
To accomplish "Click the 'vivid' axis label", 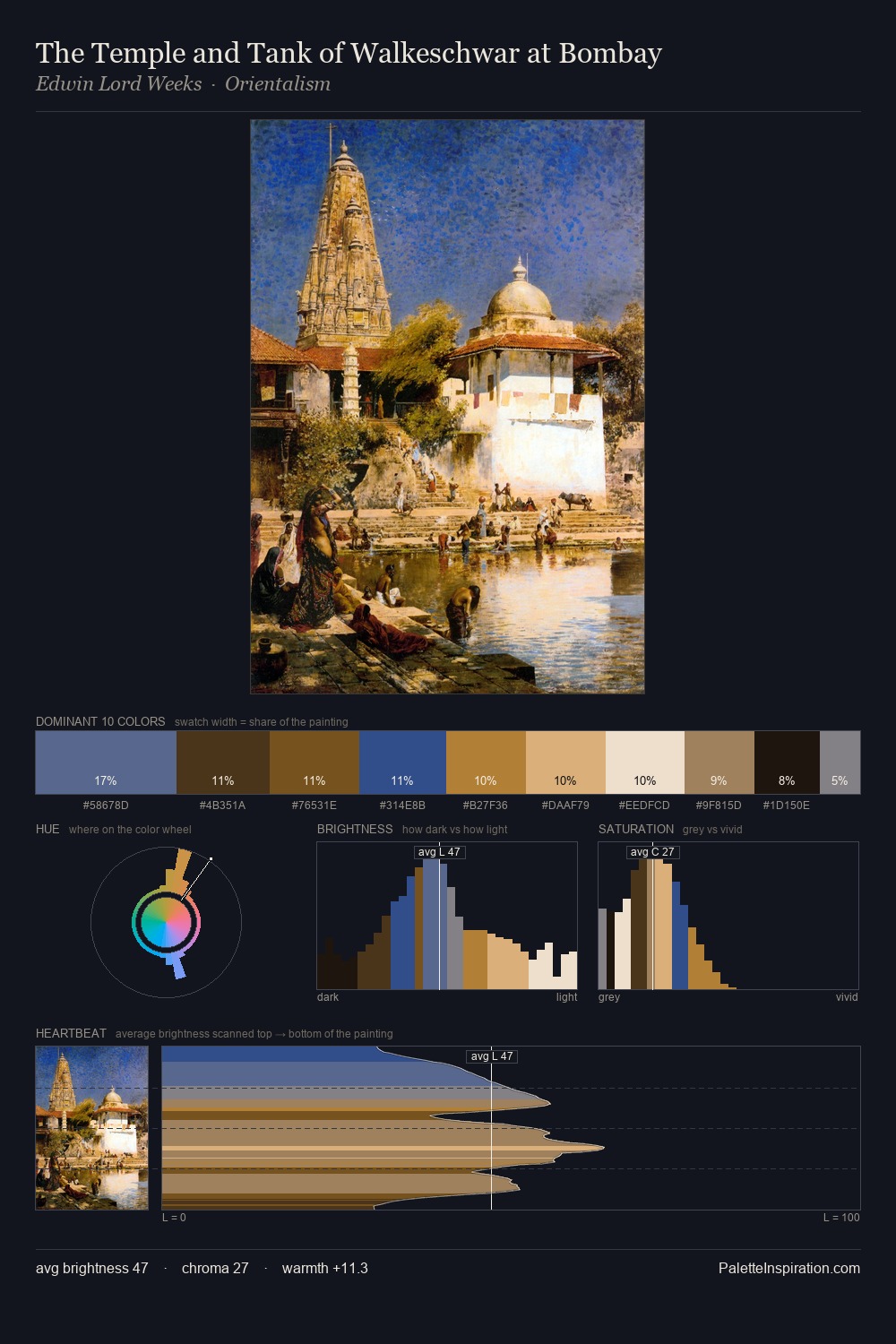I will (x=847, y=997).
